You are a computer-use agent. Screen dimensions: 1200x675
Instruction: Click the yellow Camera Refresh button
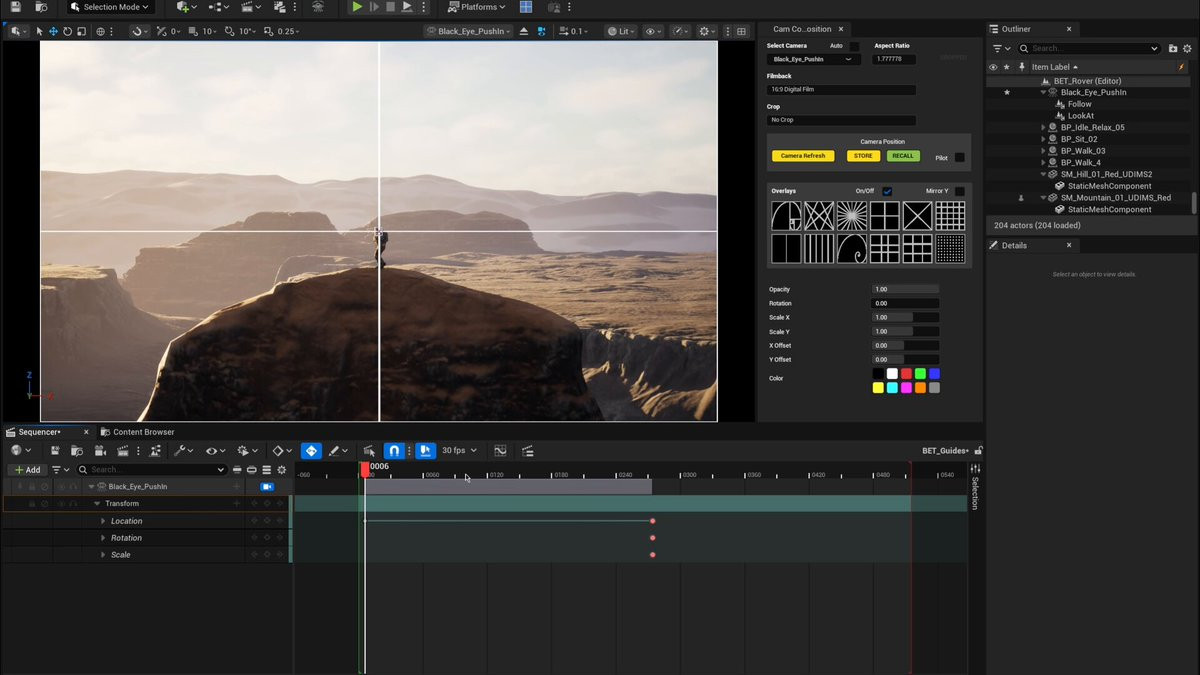[803, 156]
